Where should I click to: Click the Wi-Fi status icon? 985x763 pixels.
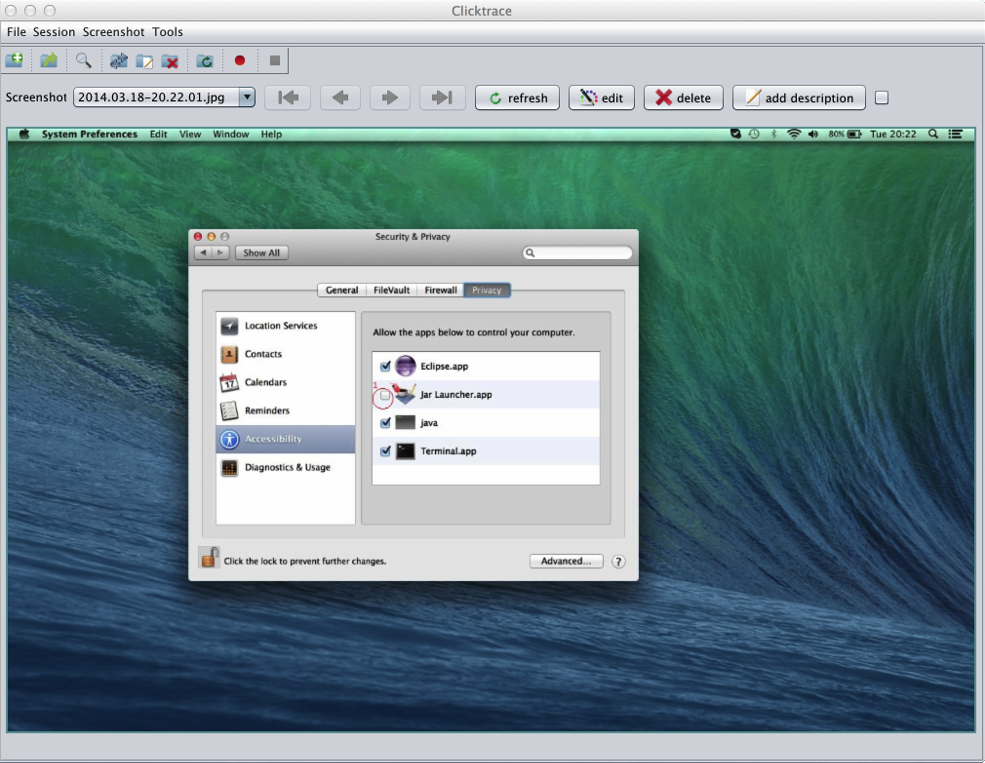click(x=793, y=134)
